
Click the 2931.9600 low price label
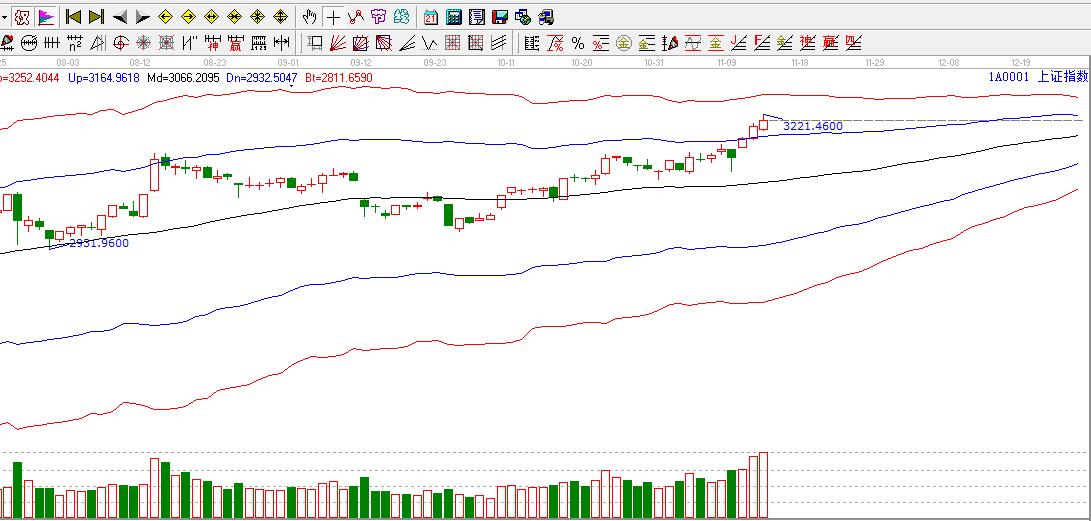point(98,242)
